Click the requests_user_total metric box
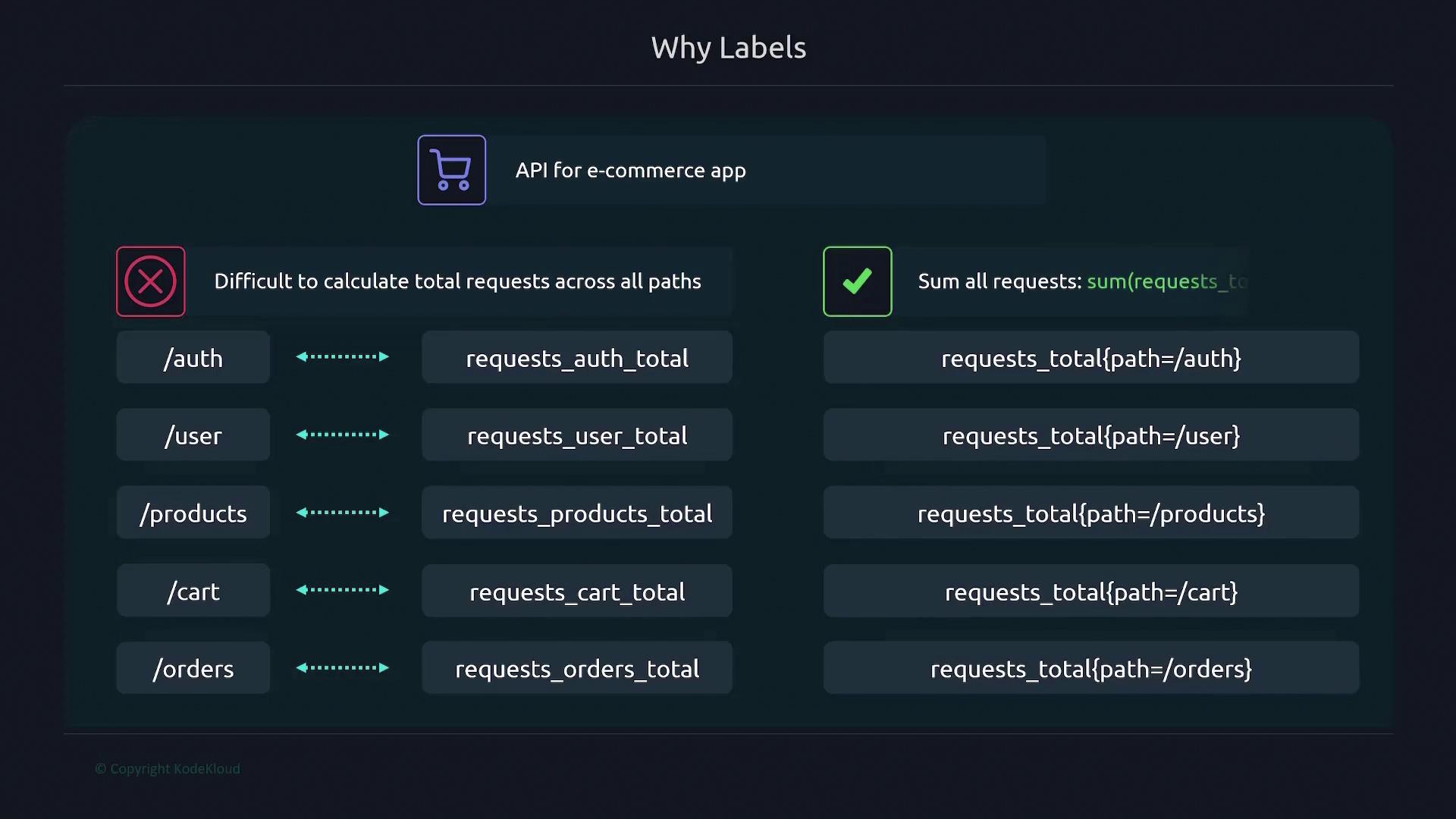Screen dimensions: 1456x819 pos(577,436)
